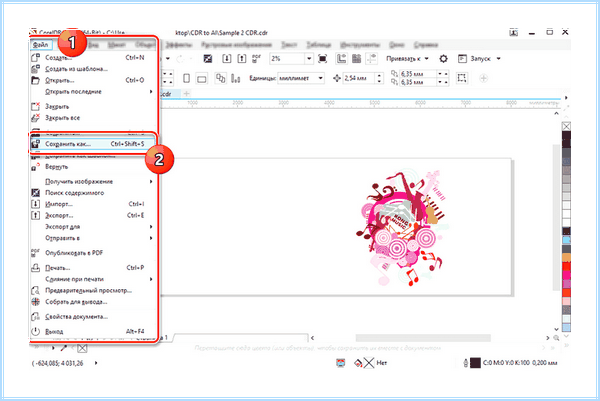
Task: Click the Import icon in the toolbar
Action: [227, 59]
